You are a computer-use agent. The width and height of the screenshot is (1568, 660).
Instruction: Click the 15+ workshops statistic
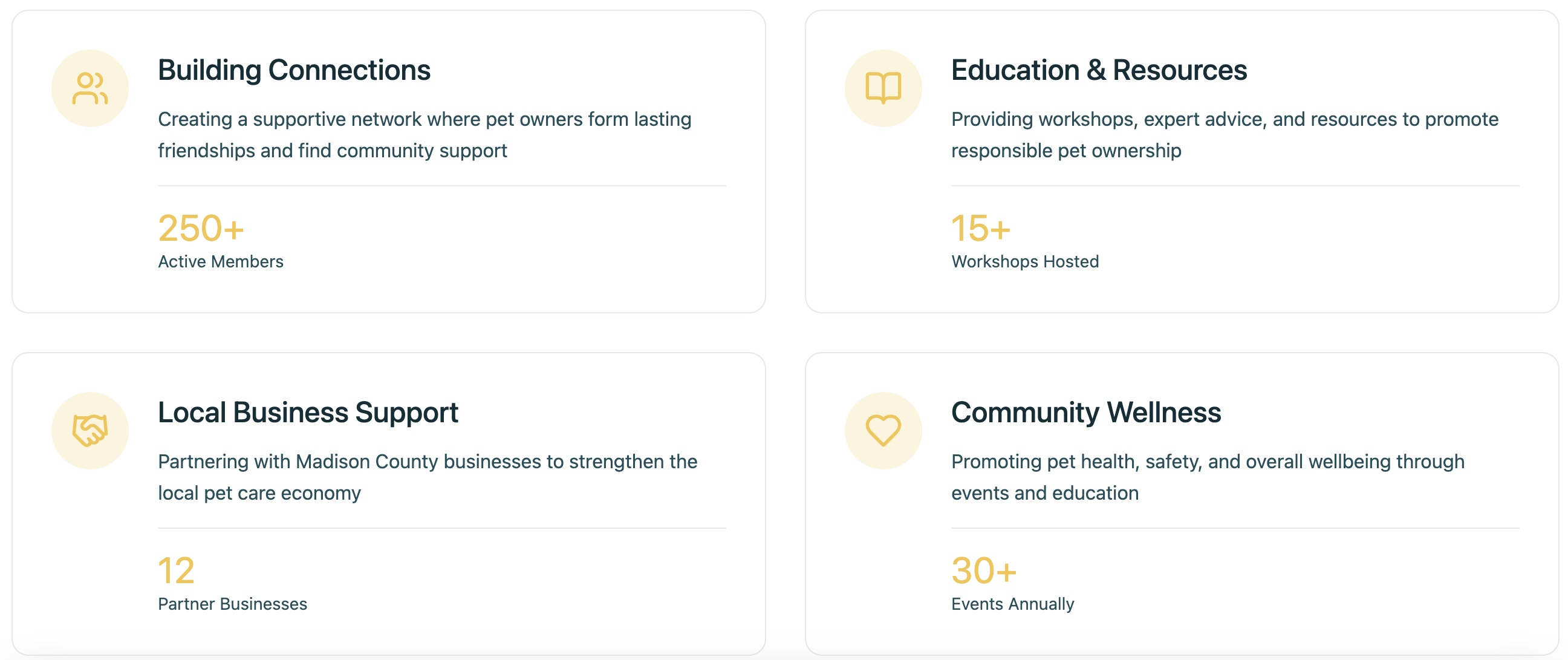point(981,229)
